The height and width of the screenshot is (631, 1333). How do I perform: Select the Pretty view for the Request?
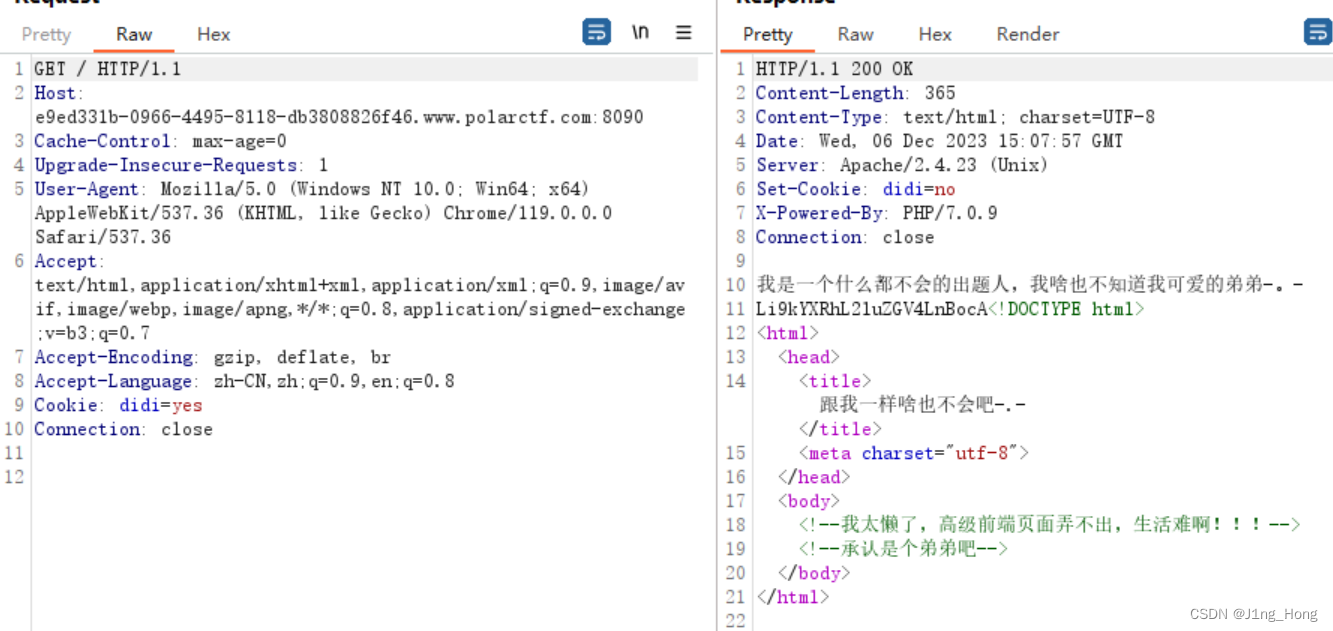[x=46, y=34]
